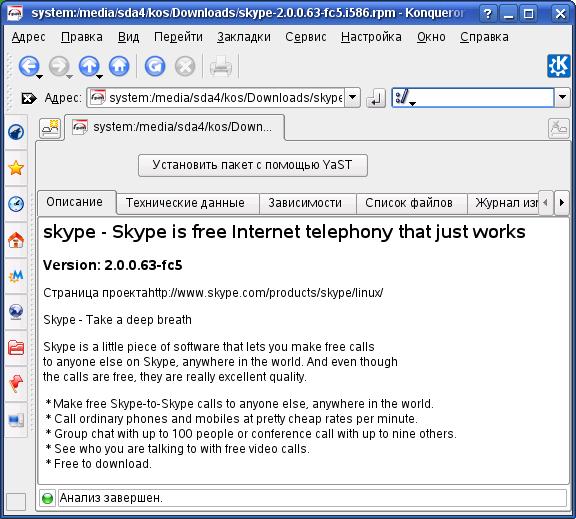Open the Forward button history dropdown arrow
Image resolution: width=576 pixels, height=519 pixels.
point(69,77)
